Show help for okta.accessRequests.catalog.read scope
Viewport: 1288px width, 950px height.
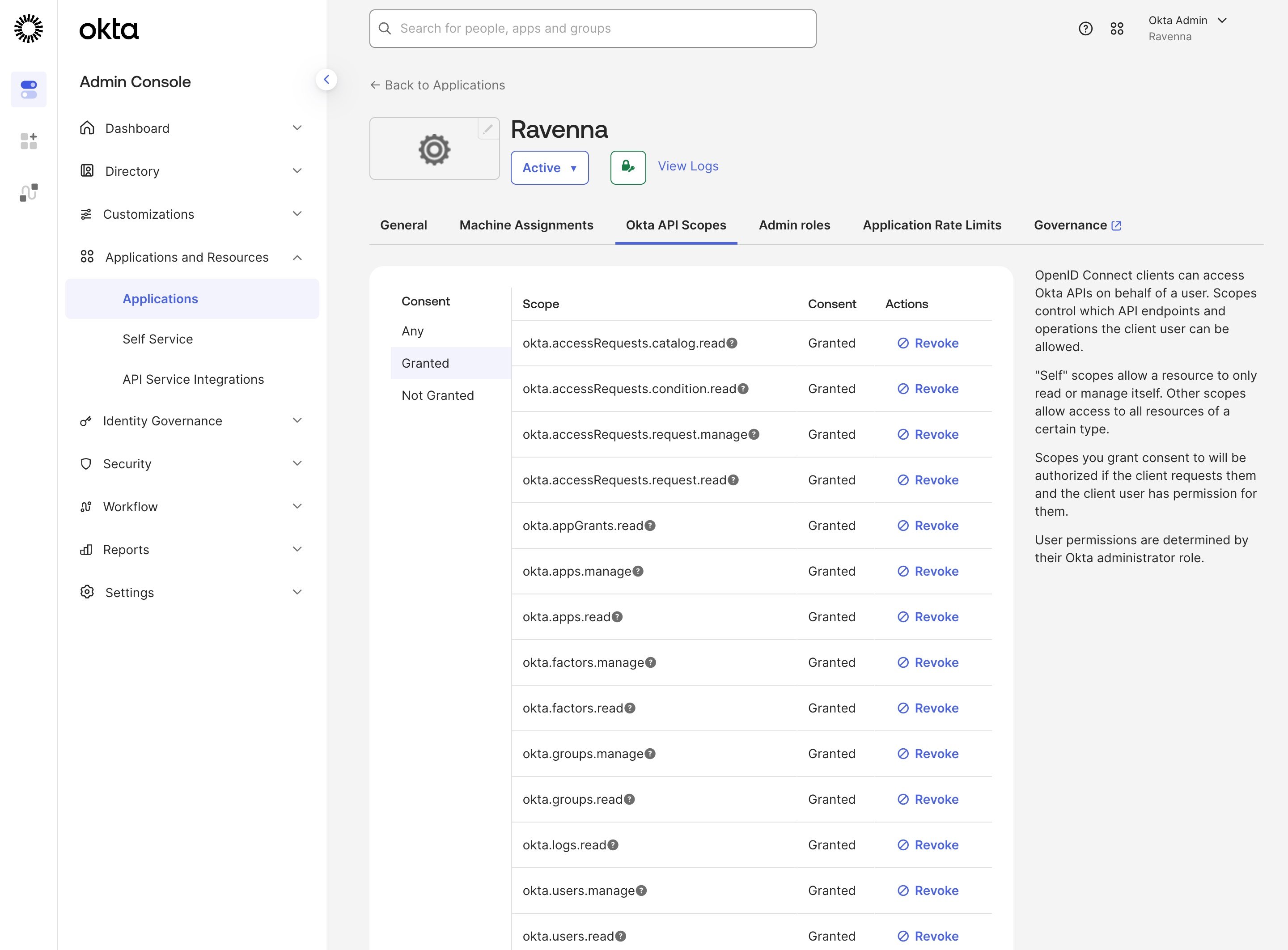[732, 344]
